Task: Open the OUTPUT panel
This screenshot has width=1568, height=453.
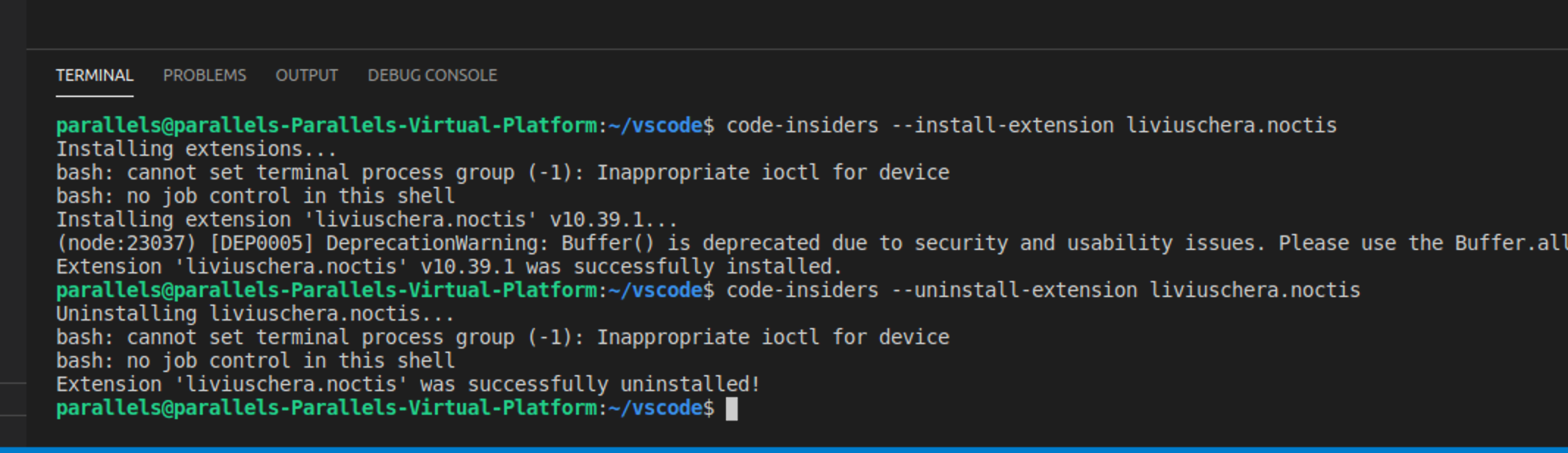Action: pyautogui.click(x=306, y=74)
